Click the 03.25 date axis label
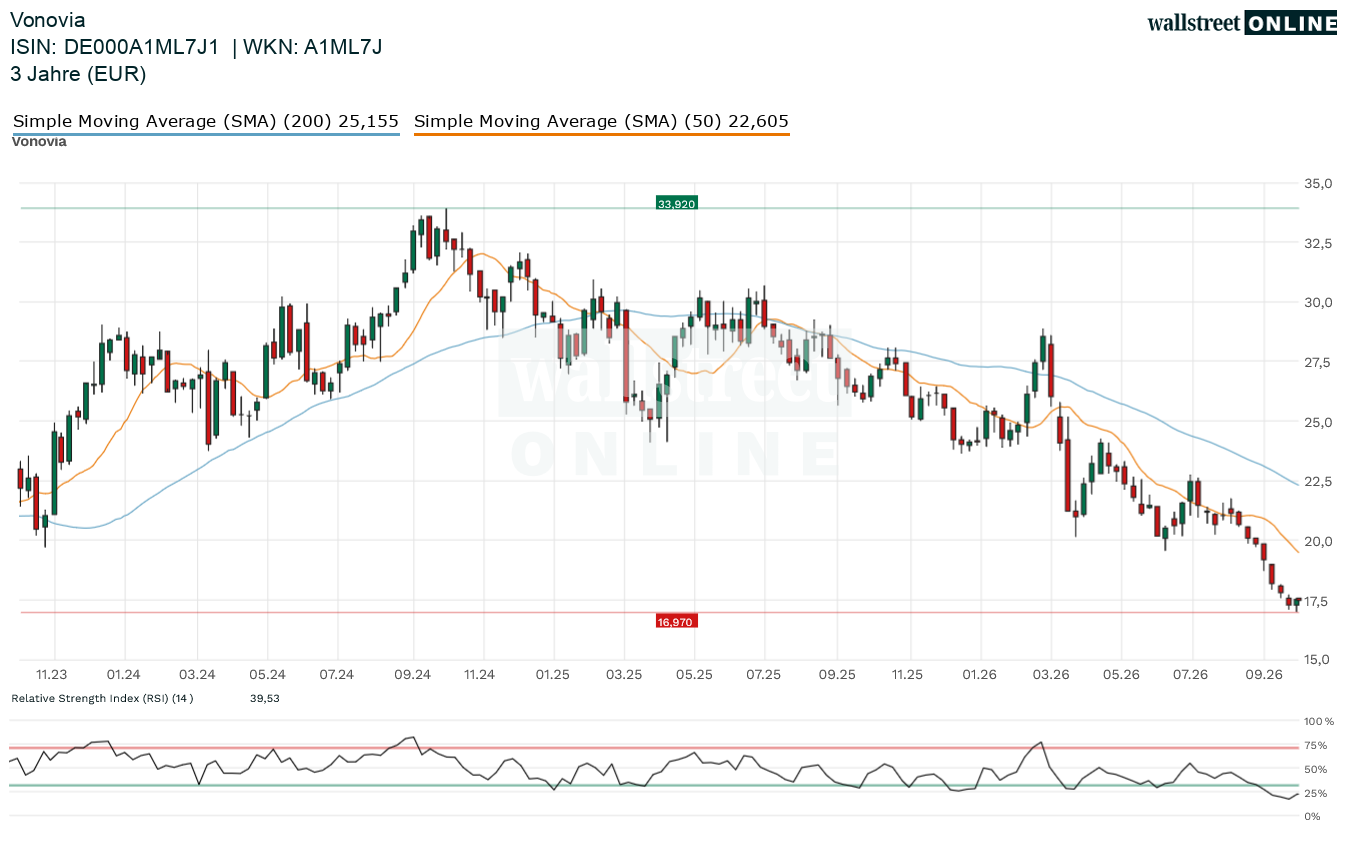The width and height of the screenshot is (1349, 843). [623, 674]
